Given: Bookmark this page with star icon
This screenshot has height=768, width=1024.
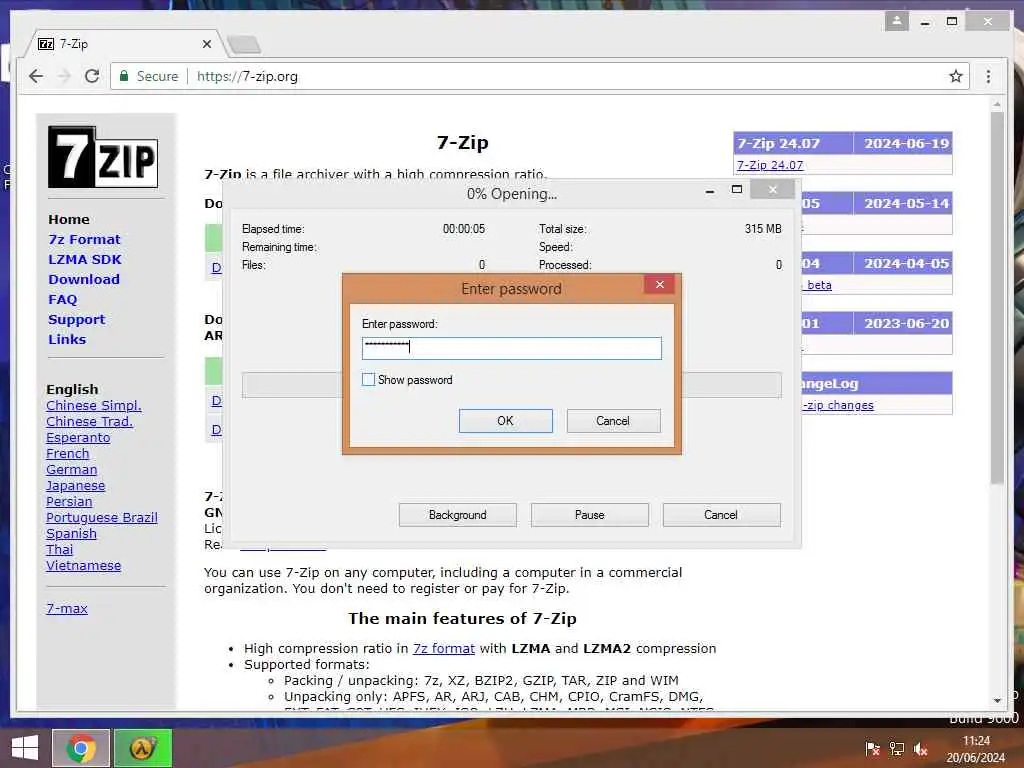Looking at the screenshot, I should (x=955, y=76).
